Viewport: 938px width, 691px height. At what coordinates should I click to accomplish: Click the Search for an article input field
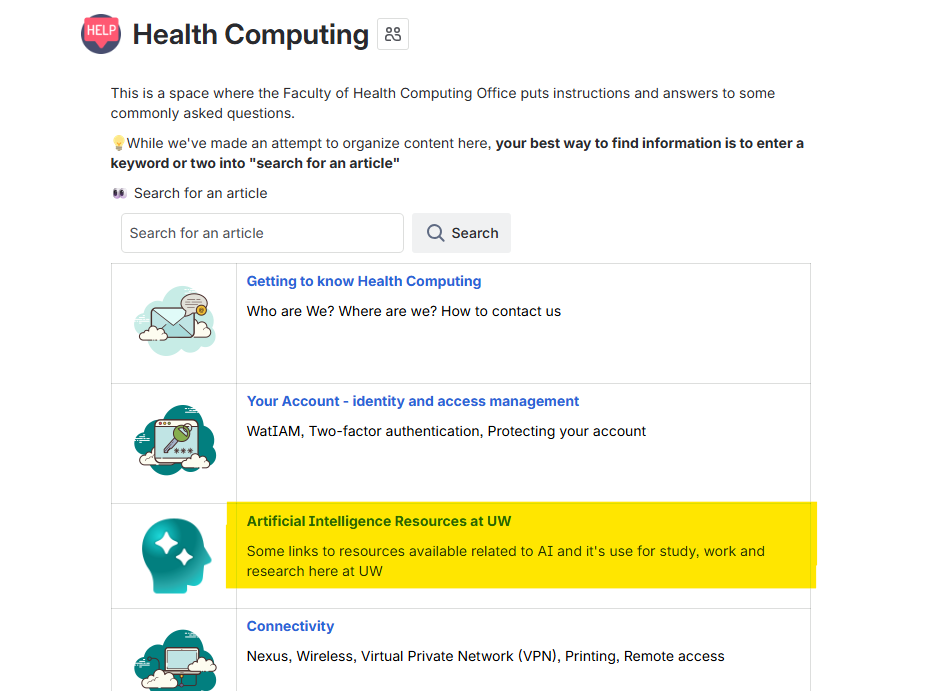click(261, 232)
